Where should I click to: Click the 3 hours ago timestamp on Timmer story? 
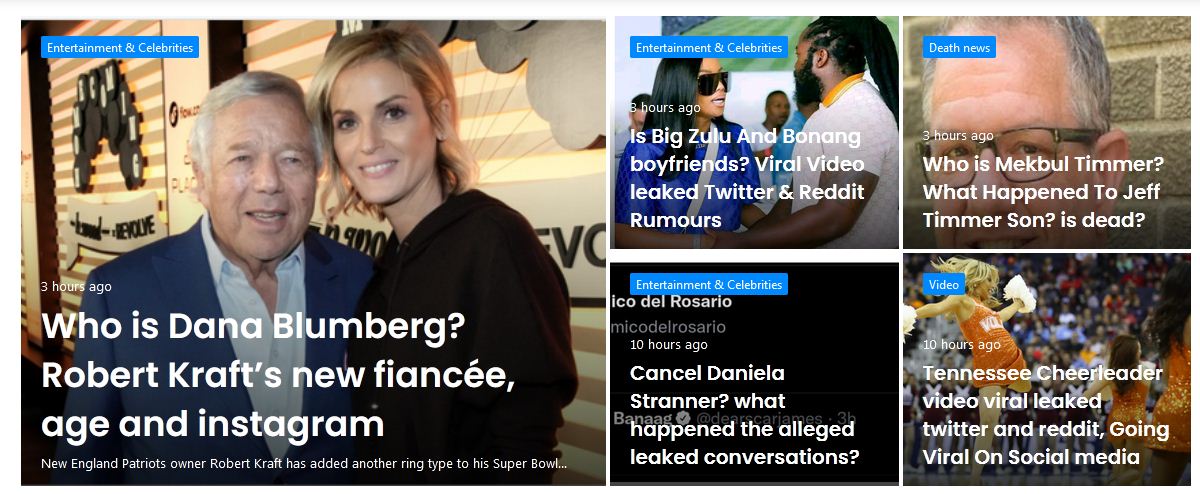tap(958, 135)
